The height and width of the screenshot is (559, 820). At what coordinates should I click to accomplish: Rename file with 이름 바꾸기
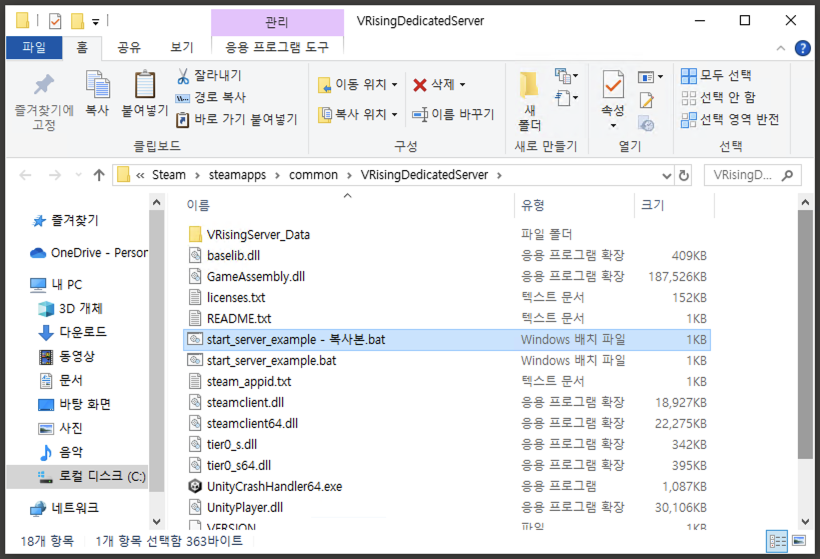pos(453,114)
